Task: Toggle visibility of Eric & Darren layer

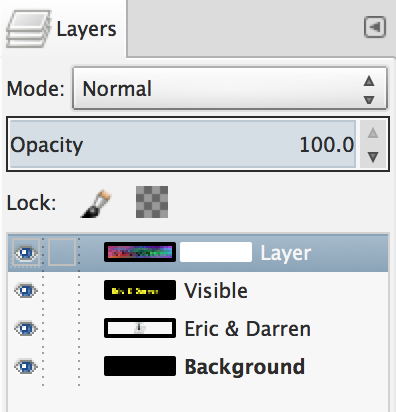Action: 26,329
